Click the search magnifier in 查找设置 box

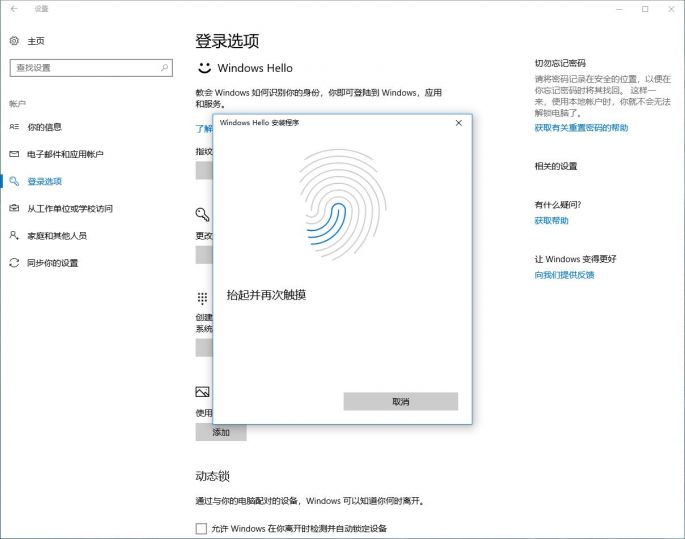(x=164, y=68)
